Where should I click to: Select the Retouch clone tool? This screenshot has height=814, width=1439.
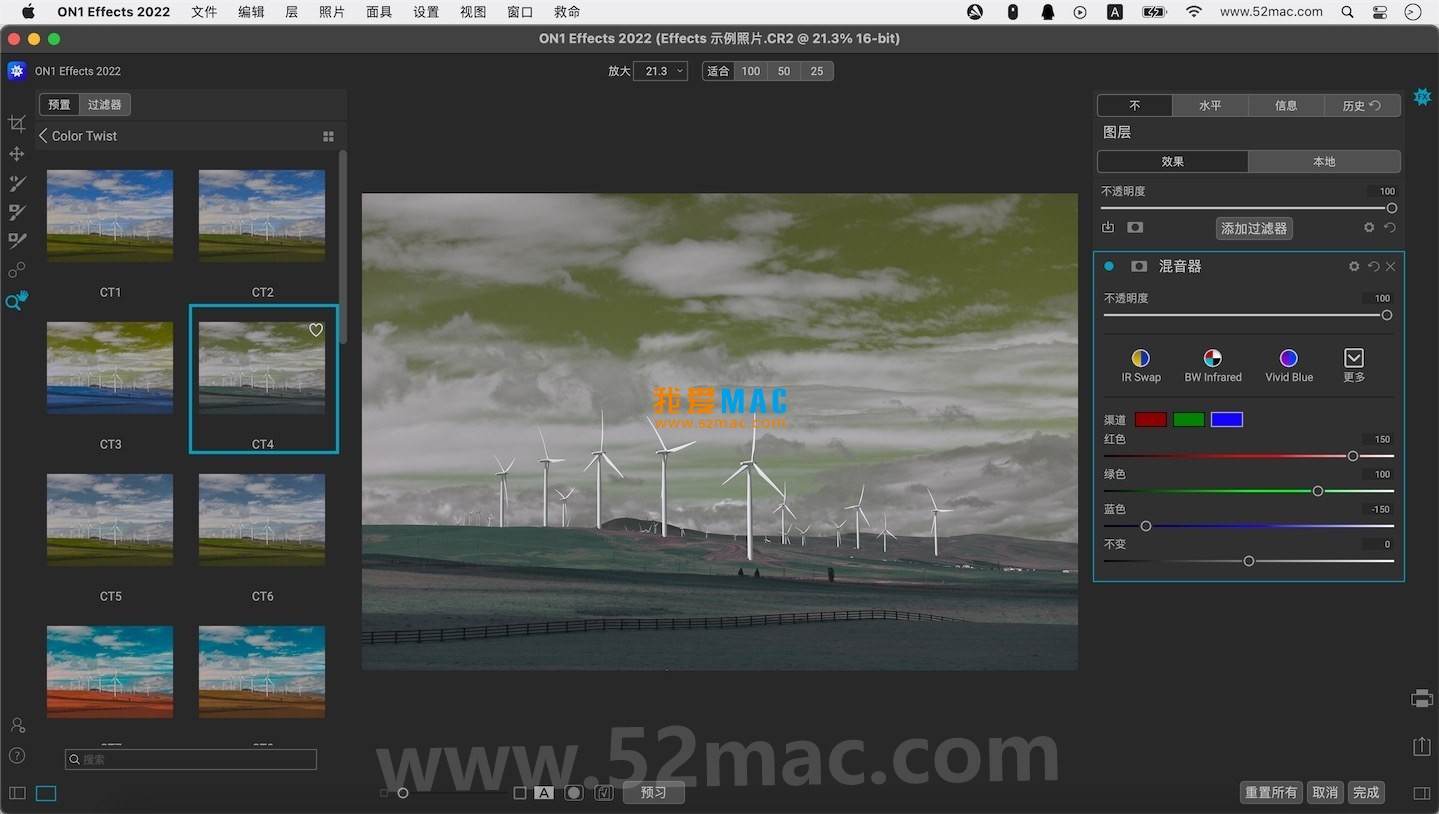pos(17,270)
